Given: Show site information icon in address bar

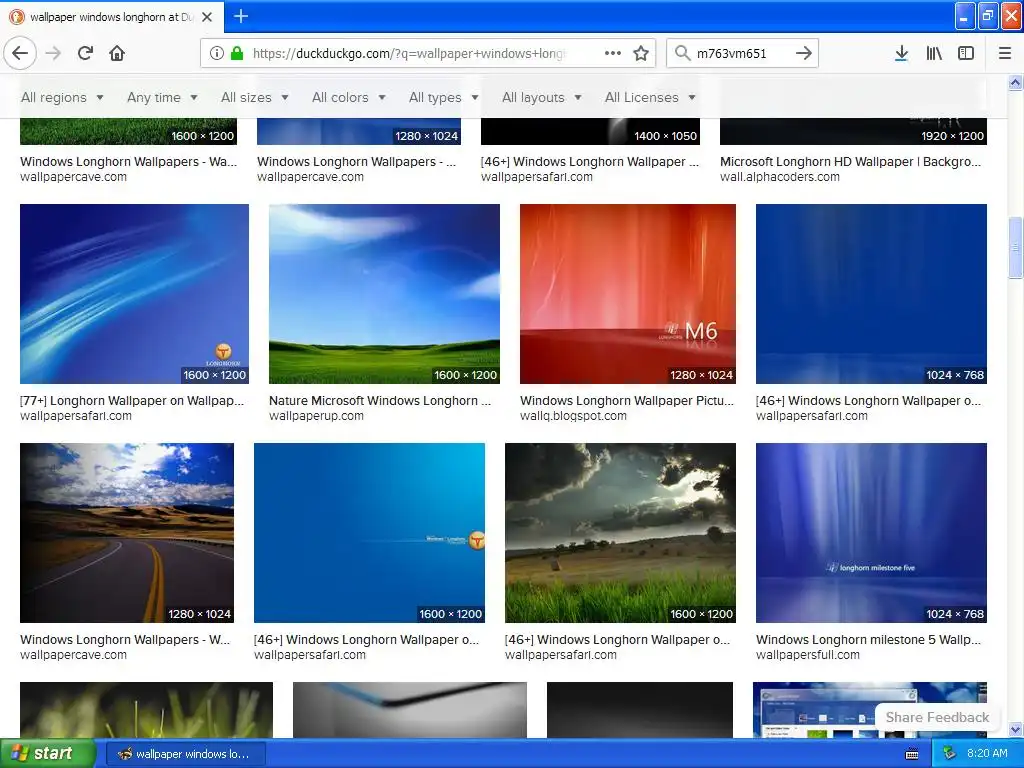Looking at the screenshot, I should [x=217, y=53].
